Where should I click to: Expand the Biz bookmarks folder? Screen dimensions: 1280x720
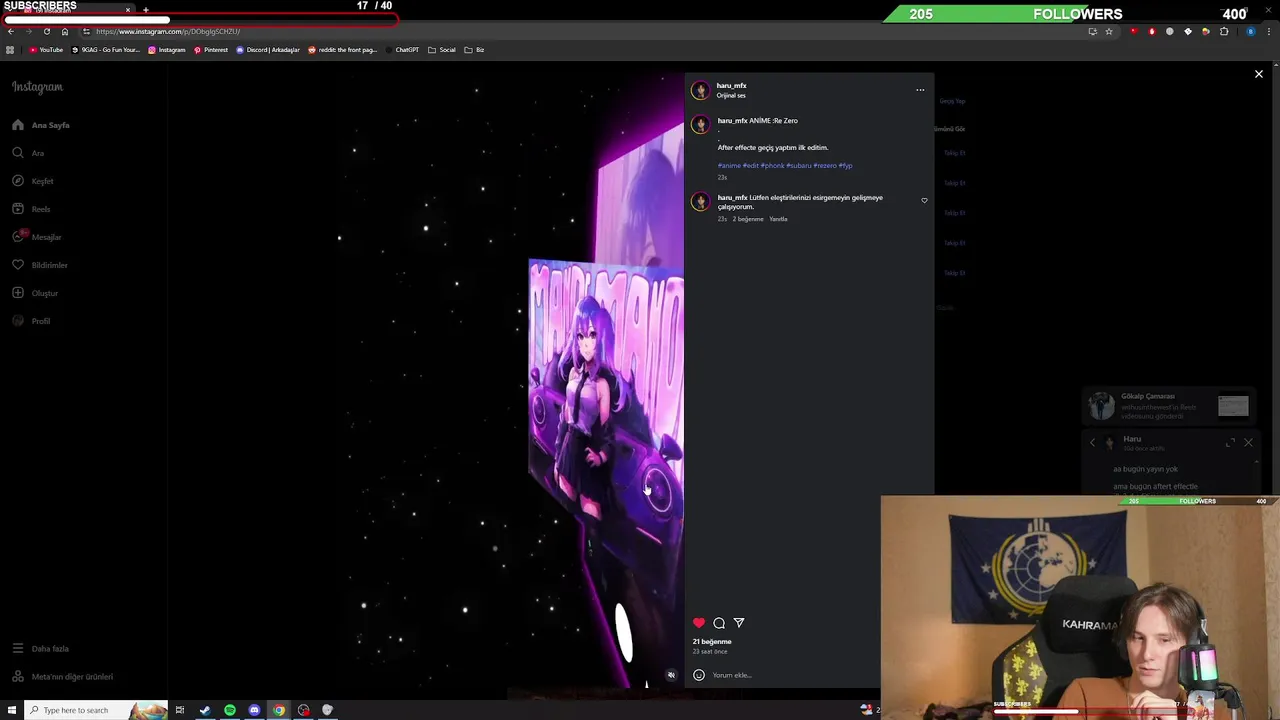(474, 50)
